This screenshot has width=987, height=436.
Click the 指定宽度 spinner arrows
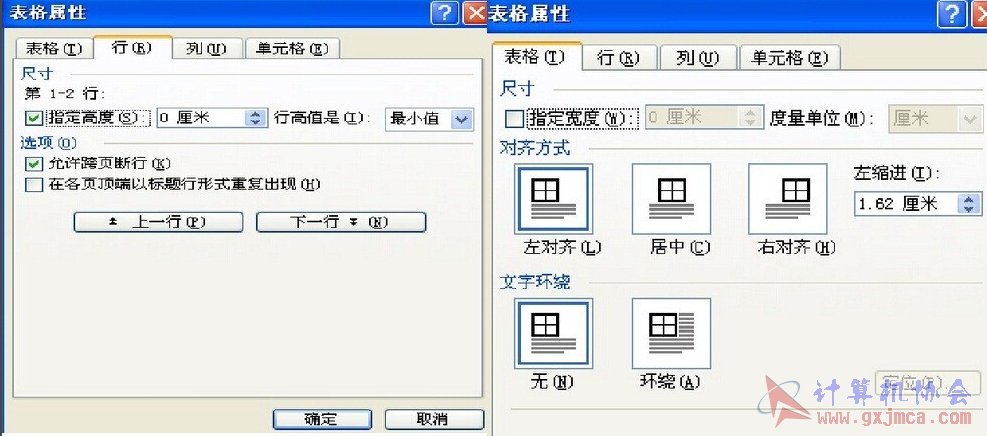coord(749,118)
